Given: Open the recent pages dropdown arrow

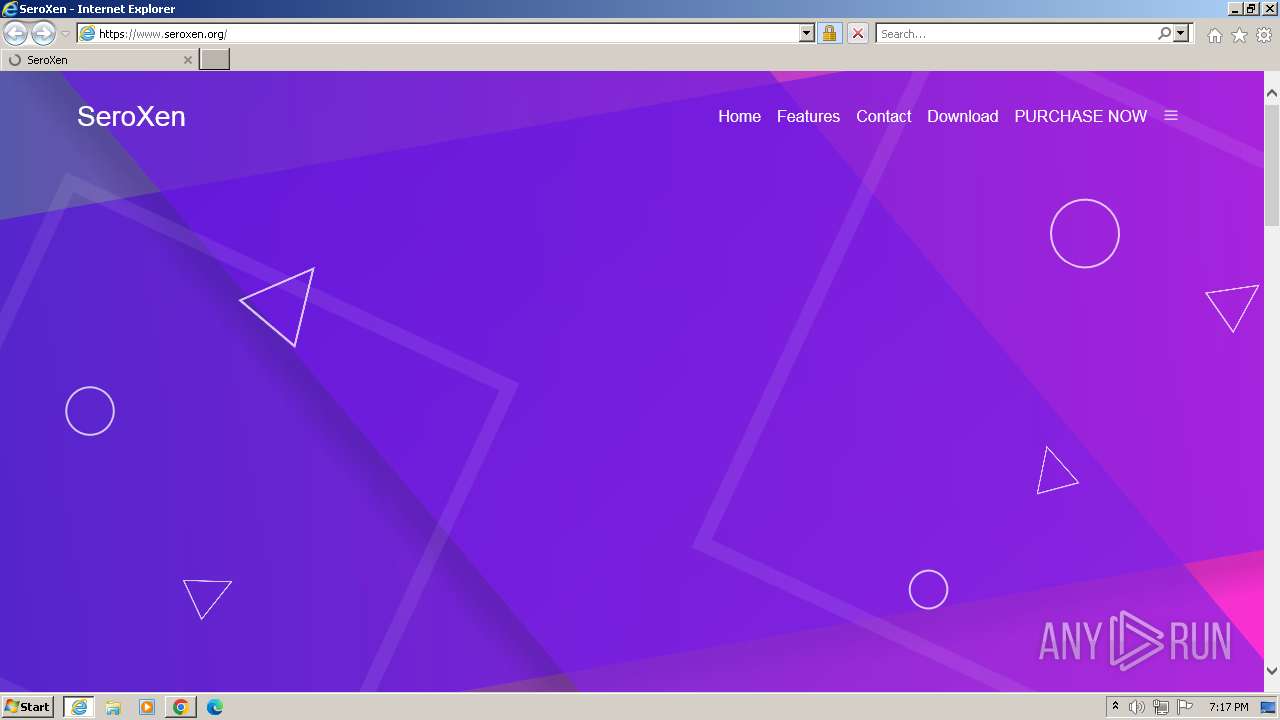Looking at the screenshot, I should 65,34.
